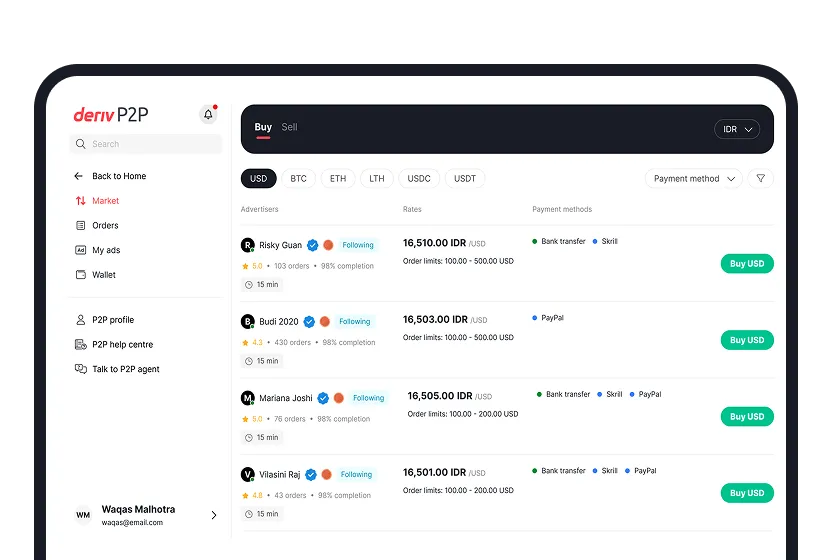This screenshot has width=832, height=560.
Task: Switch to the Sell tab
Action: coord(289,127)
